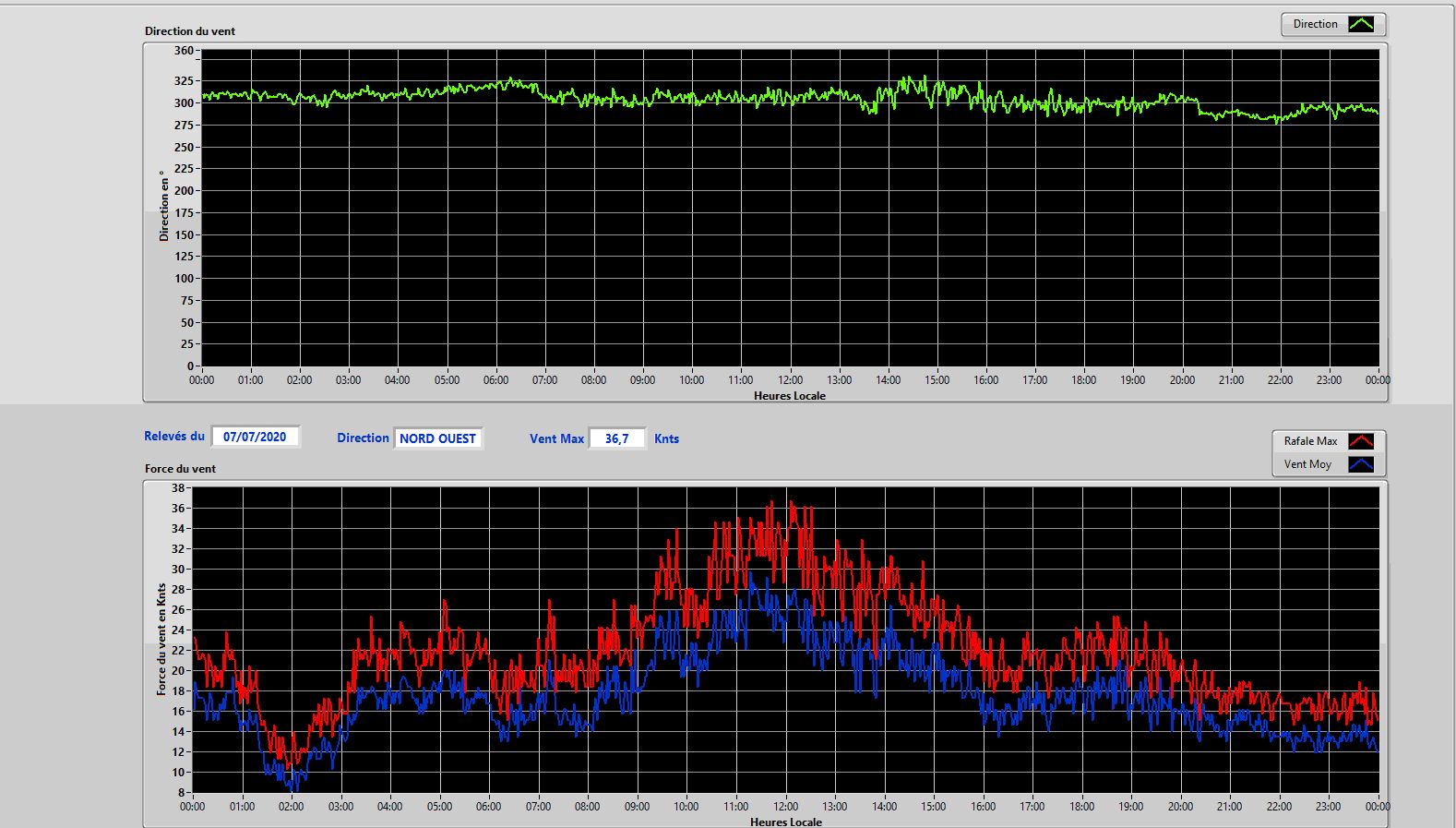The height and width of the screenshot is (828, 1456).
Task: Click the Knts unit label
Action: pos(666,438)
